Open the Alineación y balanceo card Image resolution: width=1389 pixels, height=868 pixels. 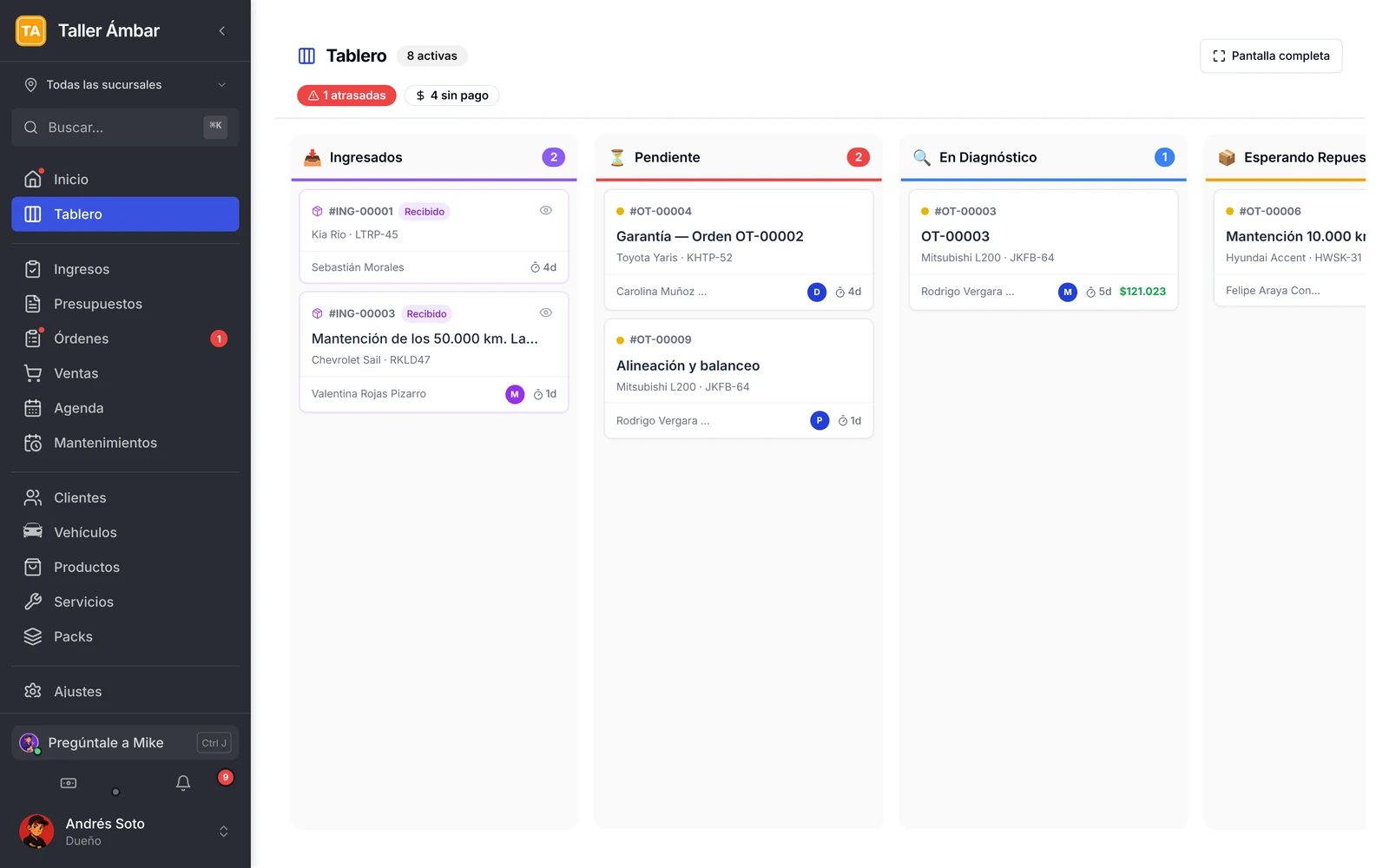739,379
